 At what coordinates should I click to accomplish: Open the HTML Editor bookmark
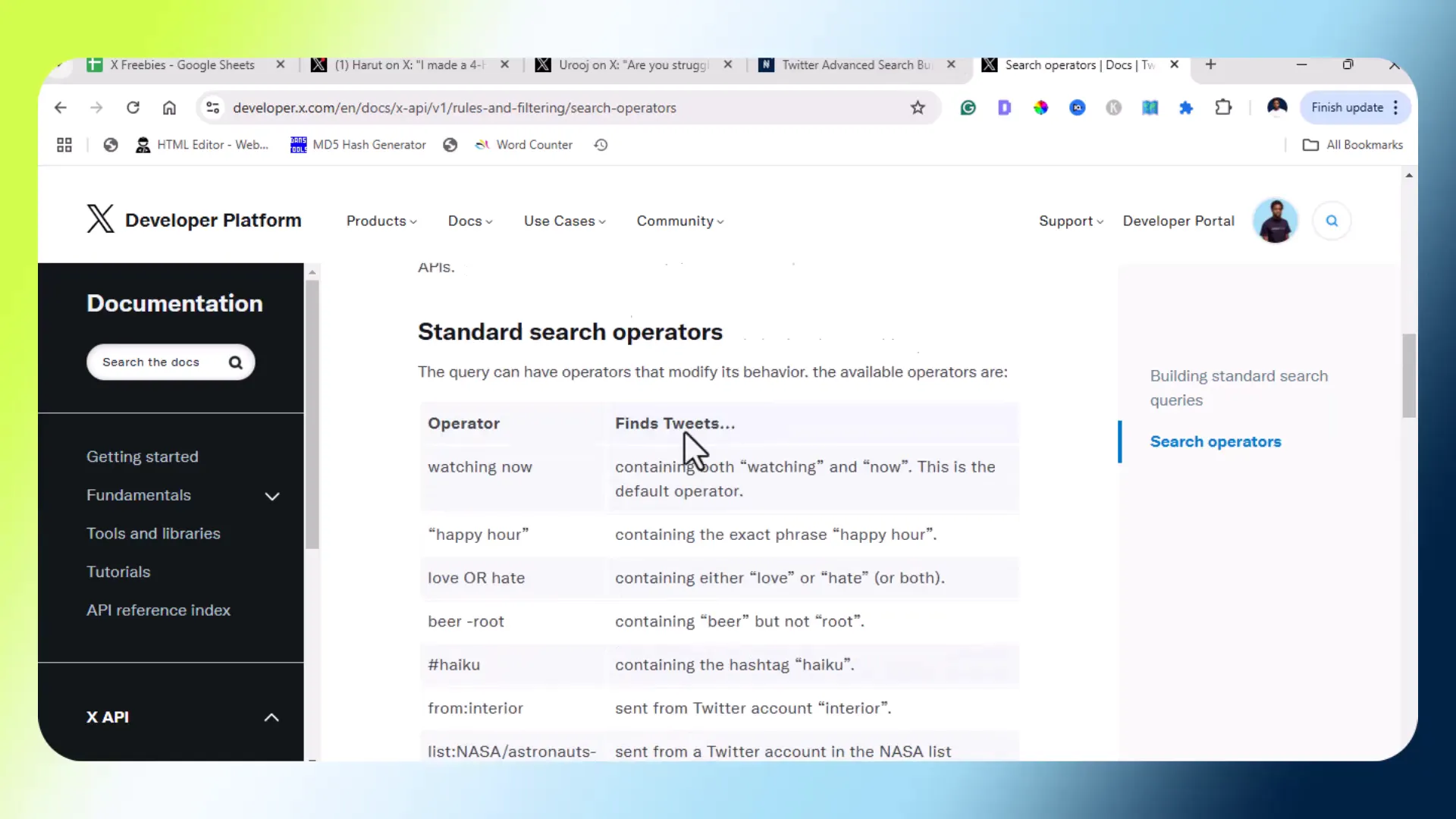[202, 145]
